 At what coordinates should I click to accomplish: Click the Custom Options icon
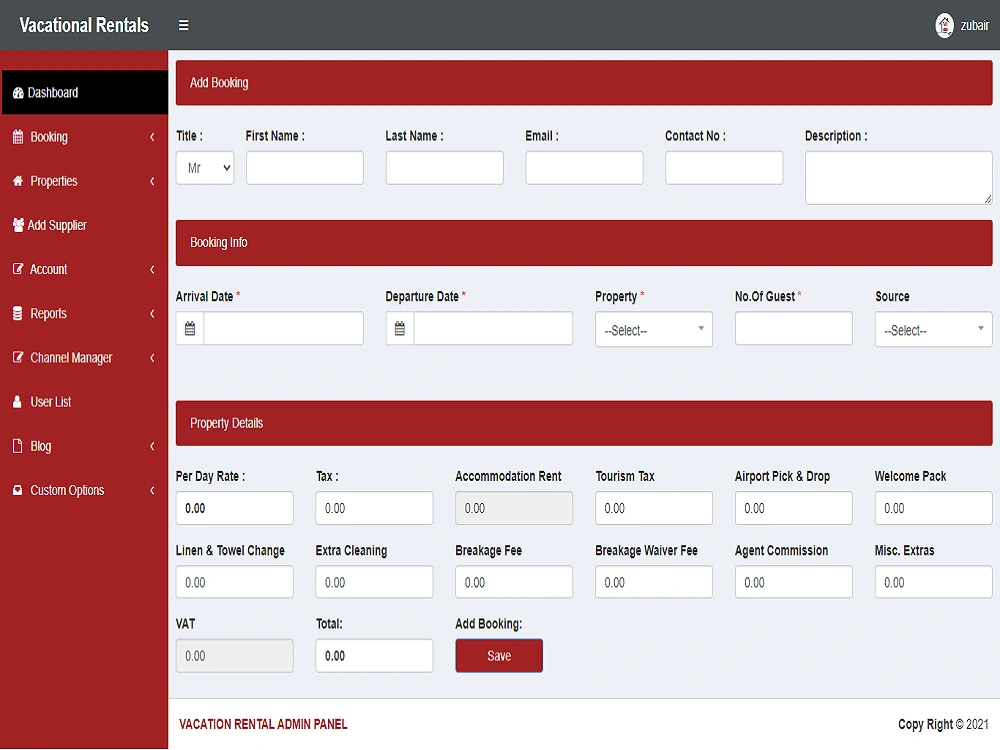coord(18,490)
